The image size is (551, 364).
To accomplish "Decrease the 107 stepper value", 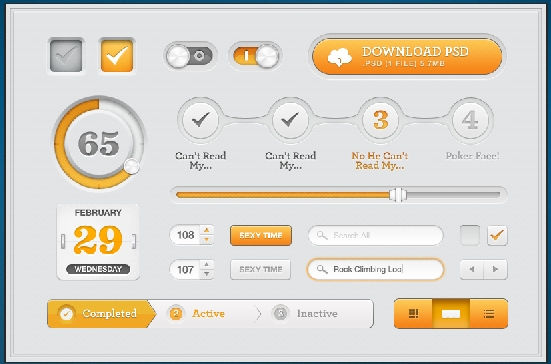I will pos(207,274).
